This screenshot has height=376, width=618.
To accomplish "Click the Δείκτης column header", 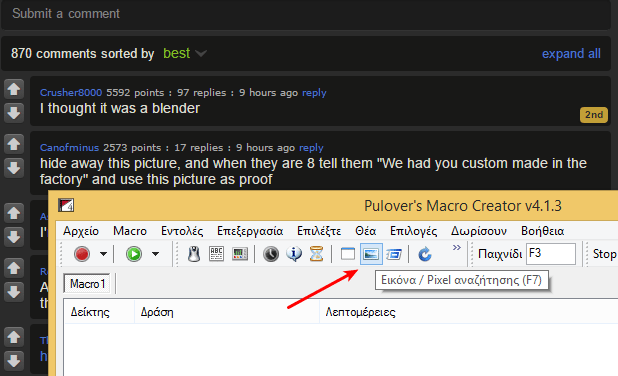I will (x=99, y=312).
